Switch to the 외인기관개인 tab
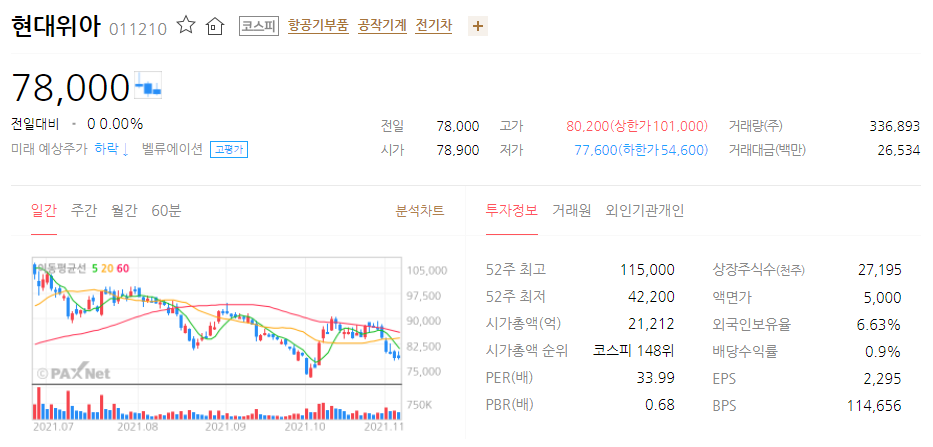The height and width of the screenshot is (447, 933). tap(644, 211)
